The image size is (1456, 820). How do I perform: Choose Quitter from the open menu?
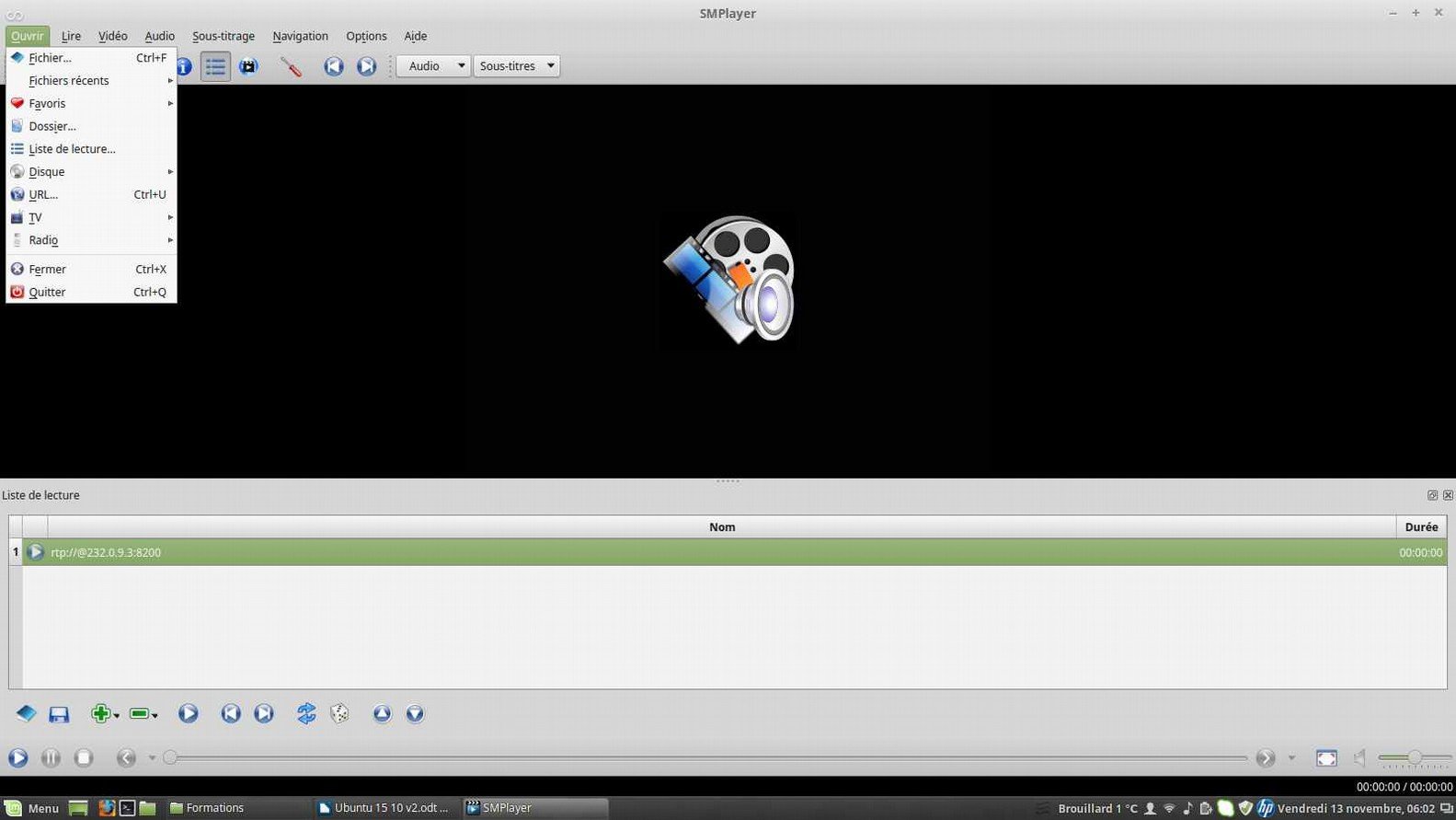coord(47,292)
